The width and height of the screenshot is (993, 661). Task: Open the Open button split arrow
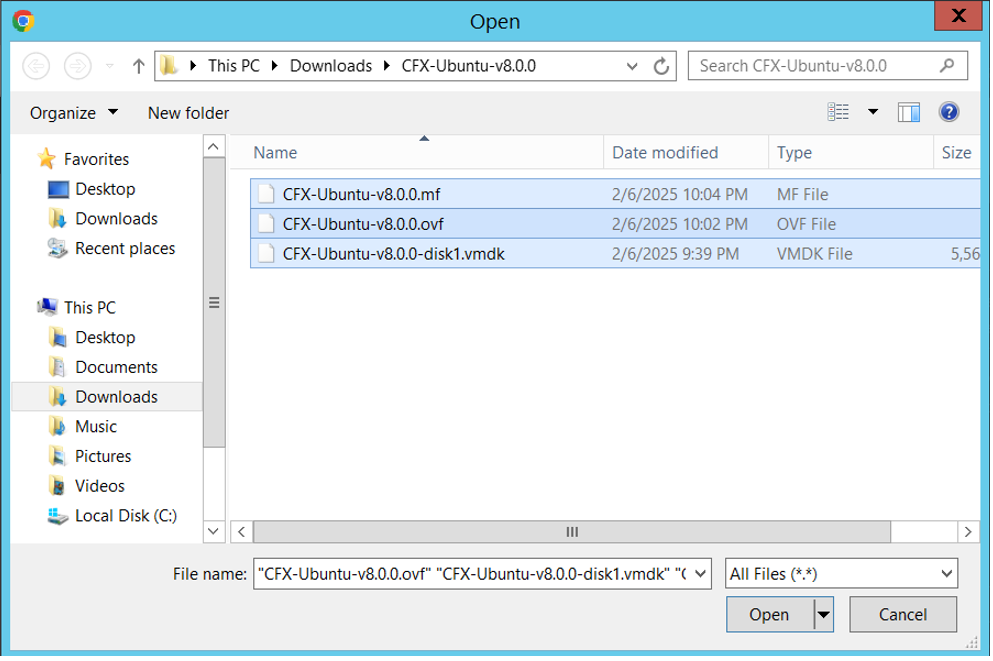(x=824, y=615)
